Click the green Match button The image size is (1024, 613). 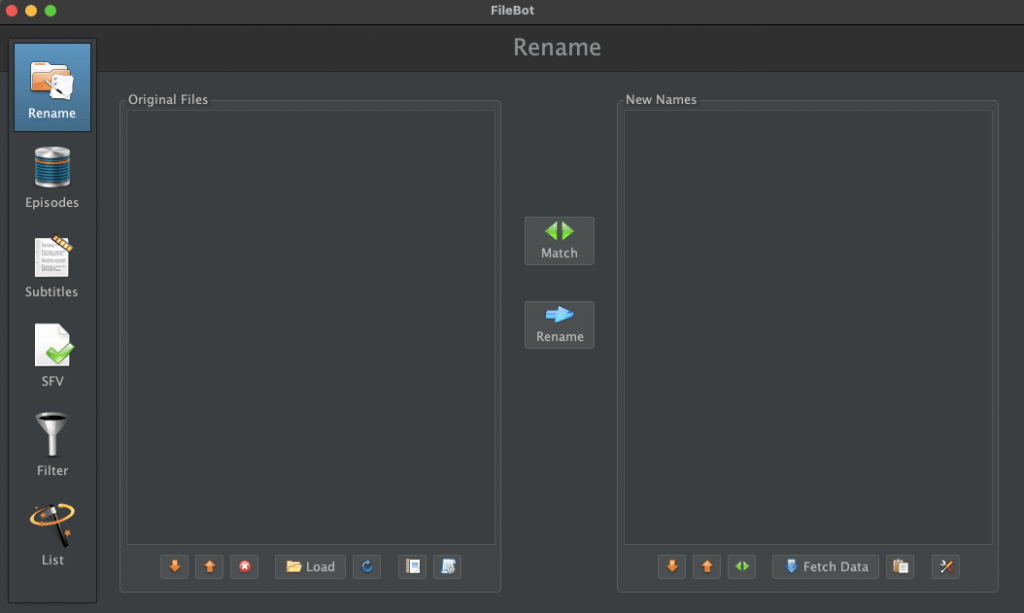pos(559,241)
